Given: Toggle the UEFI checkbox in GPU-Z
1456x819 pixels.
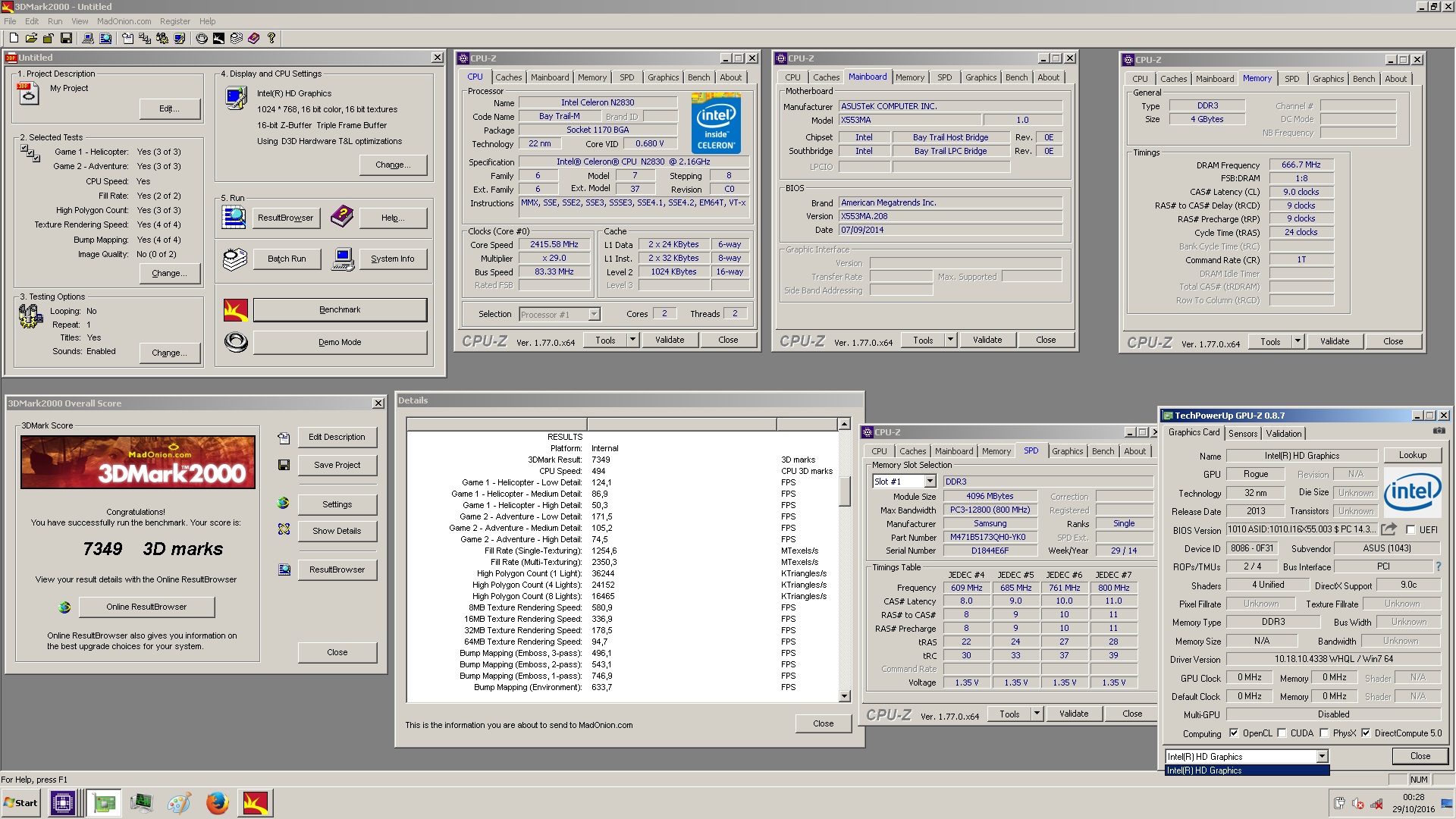Looking at the screenshot, I should [1410, 529].
